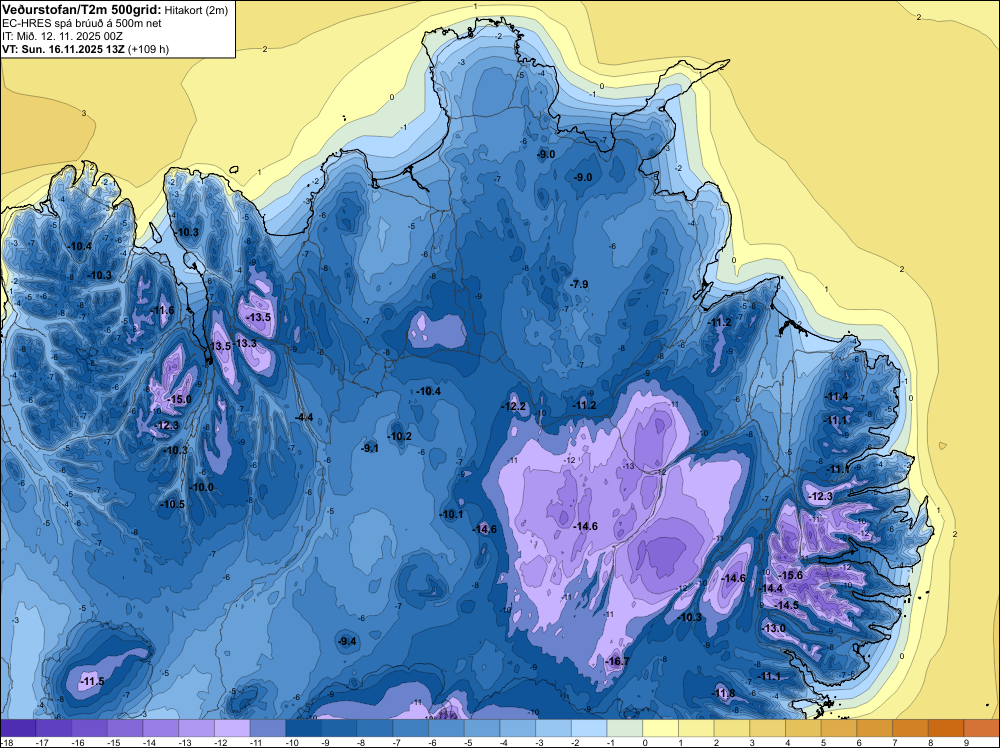
Task: Select the -15.0 temperature value
Action: pyautogui.click(x=179, y=400)
